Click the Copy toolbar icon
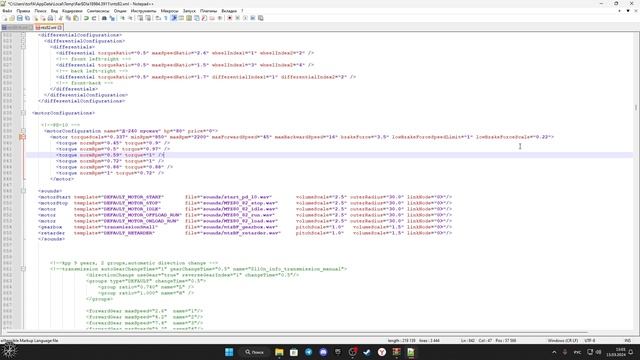The height and width of the screenshot is (360, 640). pos(68,18)
